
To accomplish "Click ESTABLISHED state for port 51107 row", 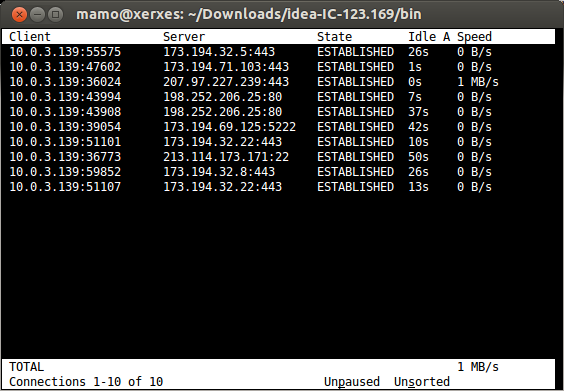I will [x=355, y=187].
